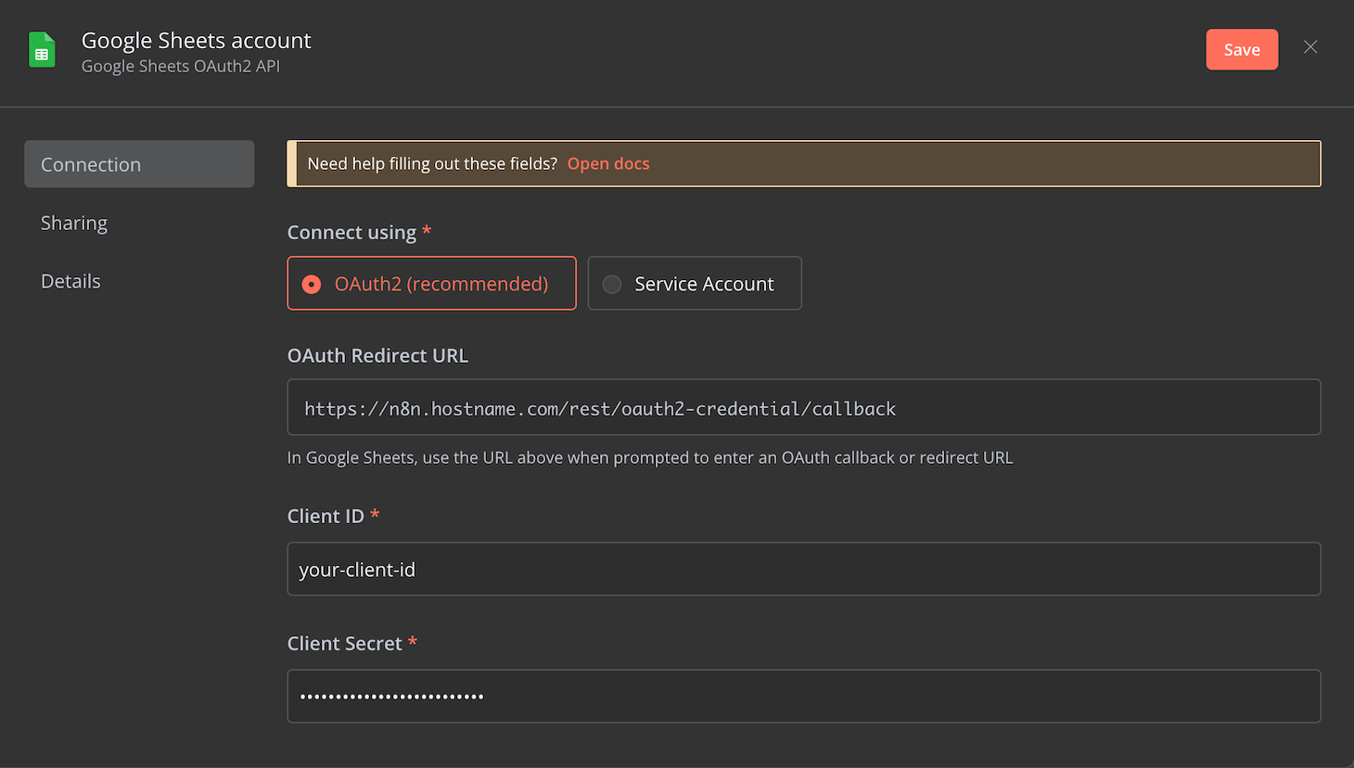Click the Google Sheets account title
This screenshot has height=768, width=1354.
coord(196,40)
